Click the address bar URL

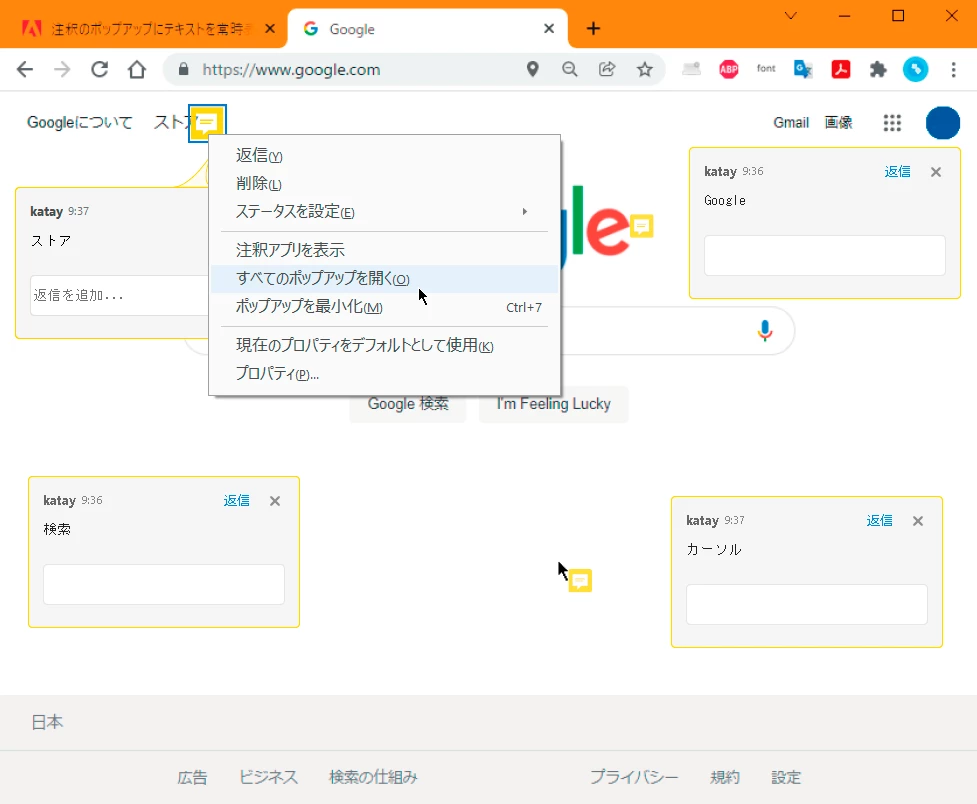click(291, 69)
